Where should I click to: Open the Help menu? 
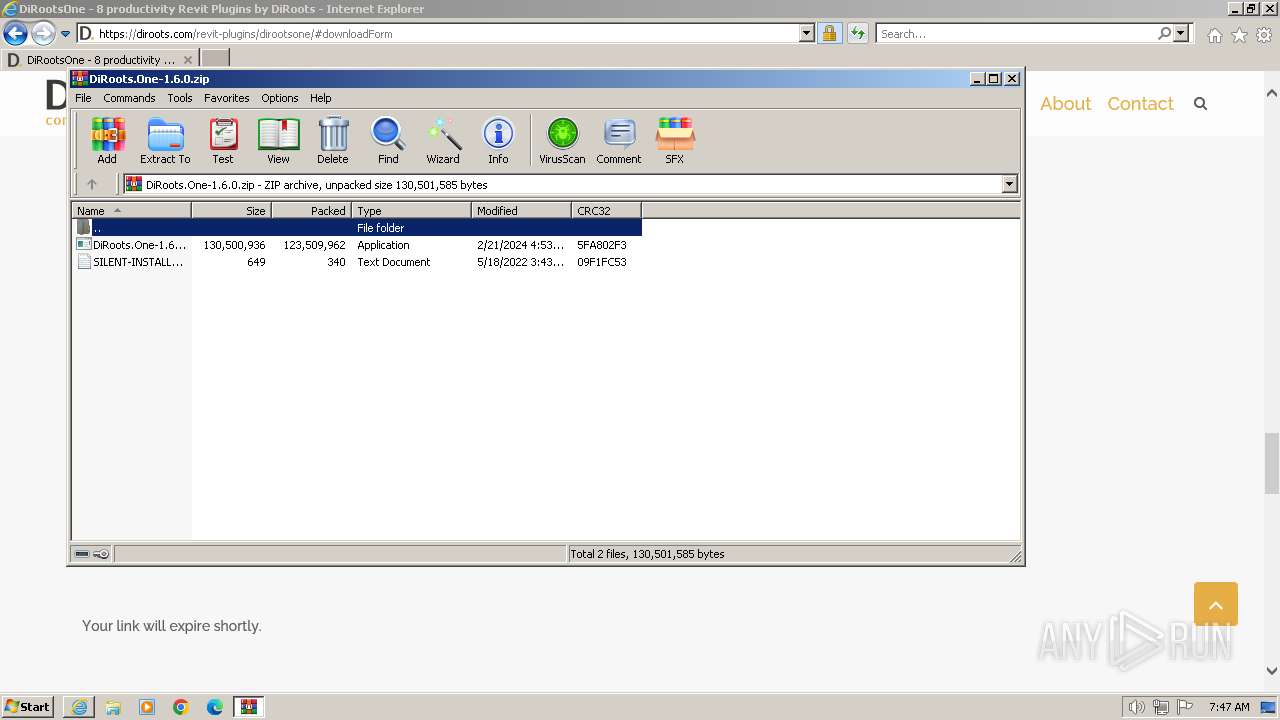320,98
